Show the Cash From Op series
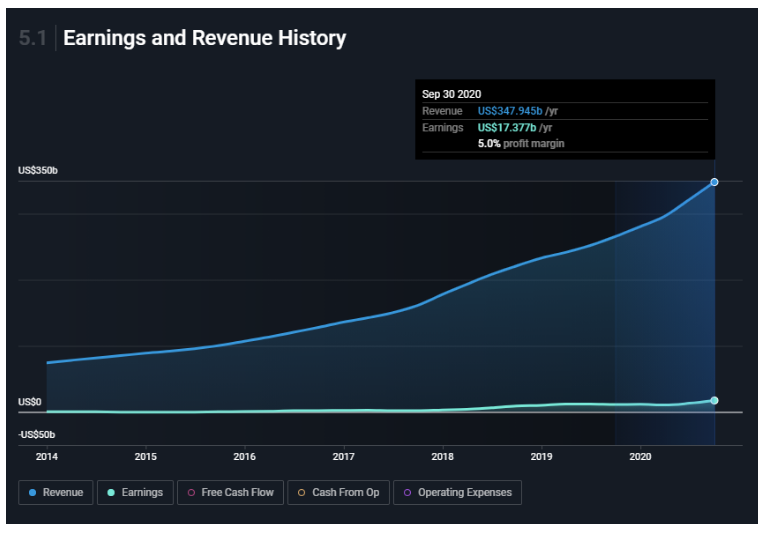 click(x=338, y=492)
